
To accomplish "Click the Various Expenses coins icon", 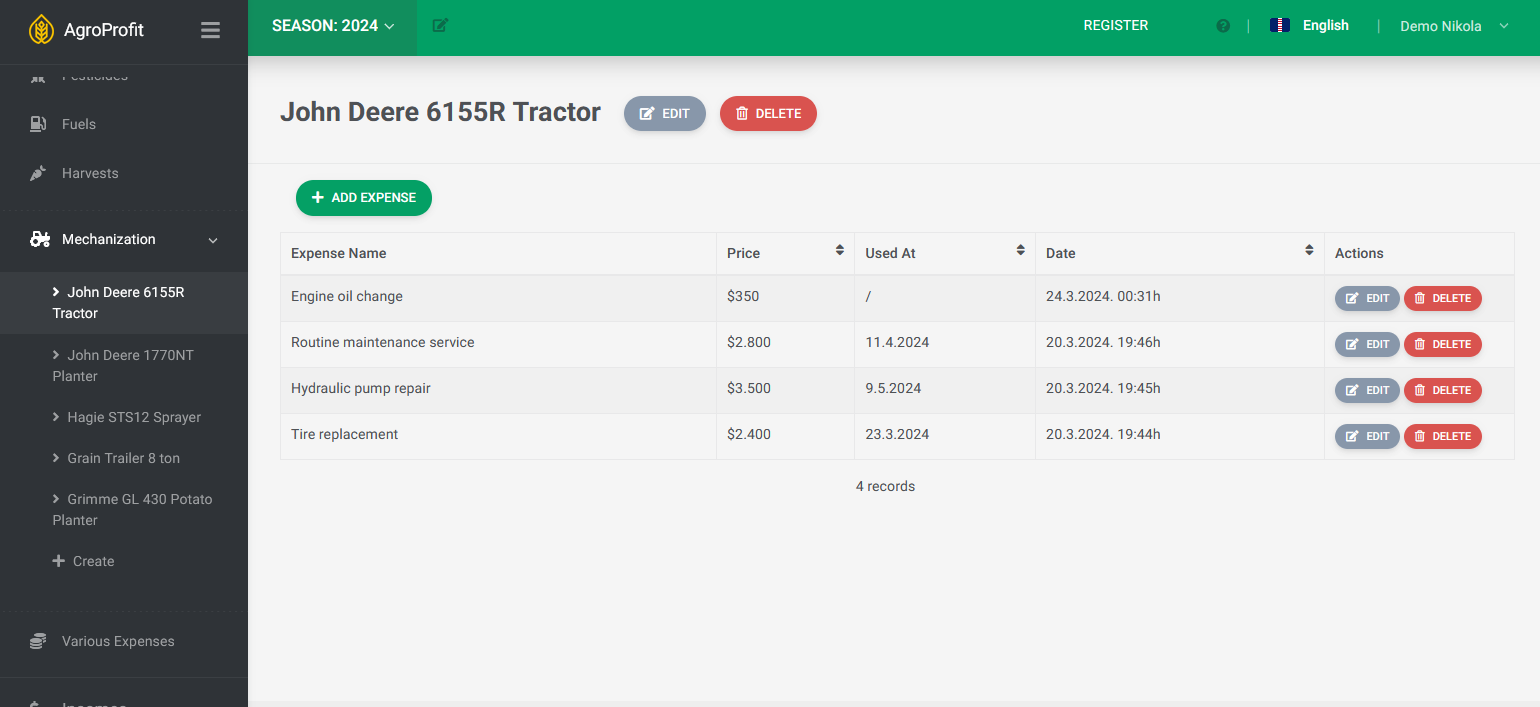I will click(38, 641).
